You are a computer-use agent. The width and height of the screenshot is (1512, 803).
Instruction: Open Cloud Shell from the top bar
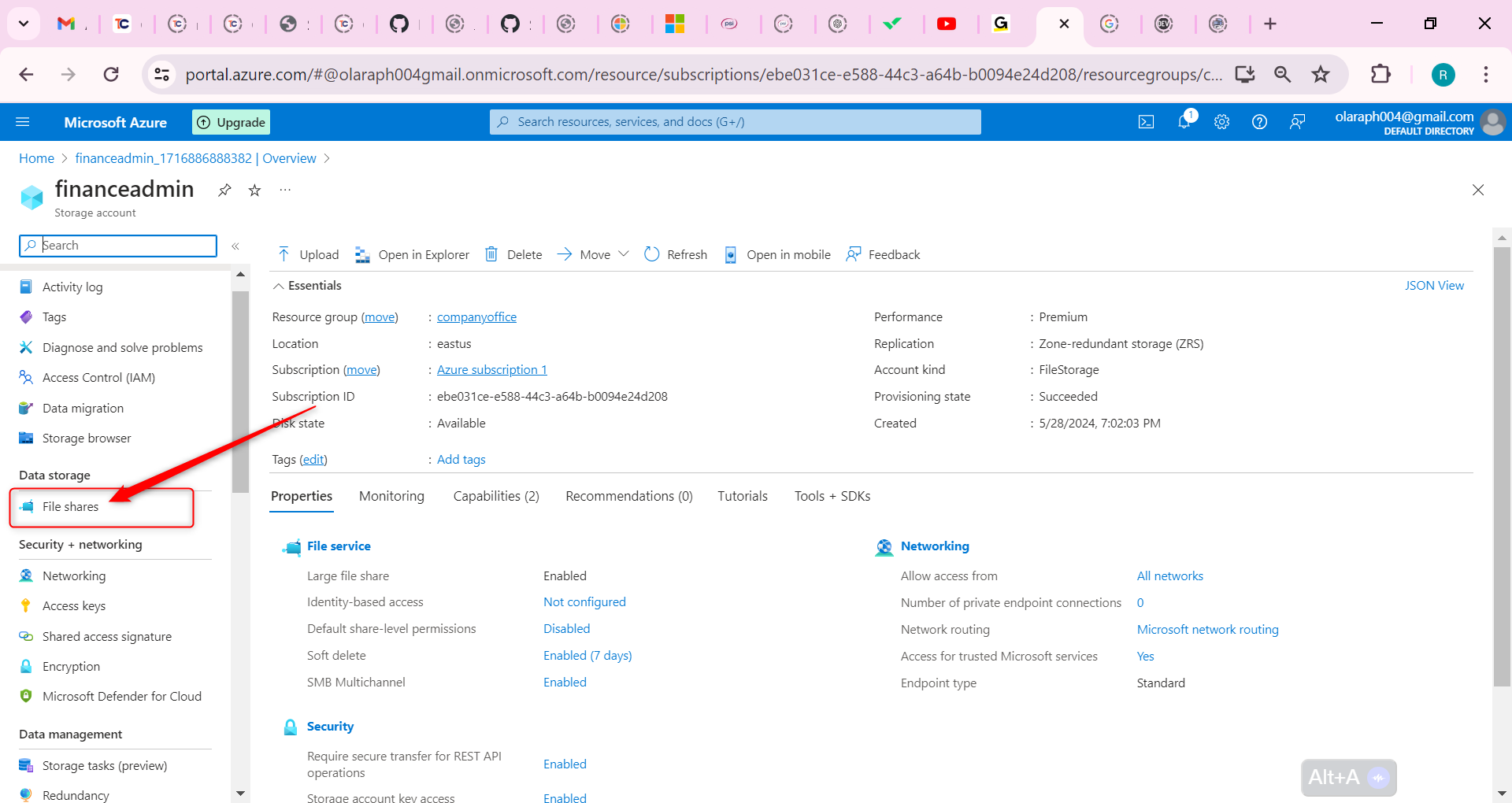1146,122
